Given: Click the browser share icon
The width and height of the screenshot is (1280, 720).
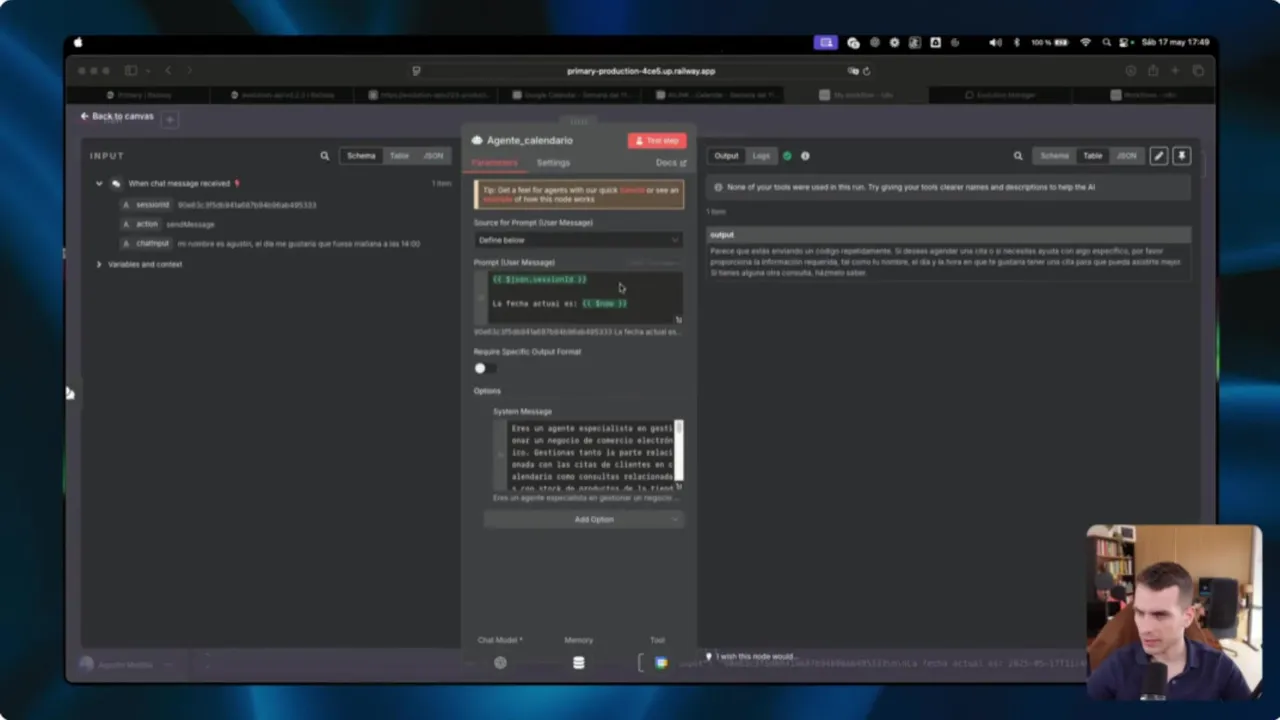Looking at the screenshot, I should pos(1153,71).
